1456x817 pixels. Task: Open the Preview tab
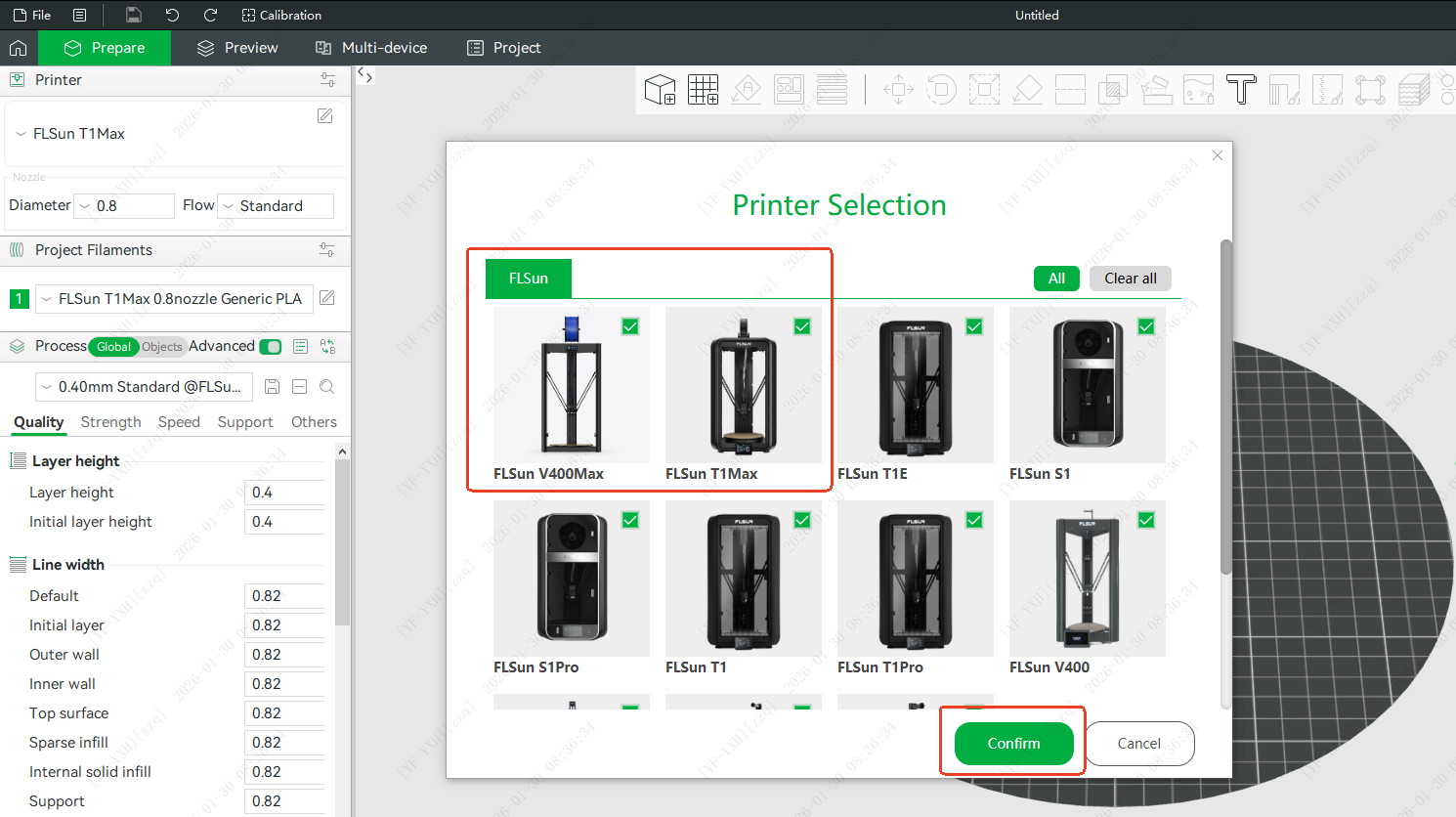237,48
